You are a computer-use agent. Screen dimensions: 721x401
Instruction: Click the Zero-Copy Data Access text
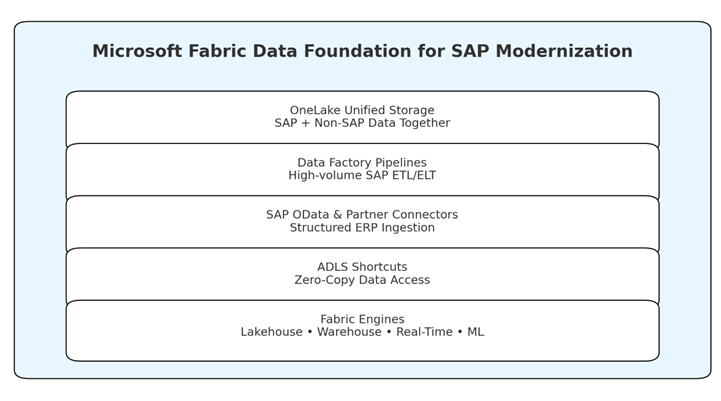[362, 280]
